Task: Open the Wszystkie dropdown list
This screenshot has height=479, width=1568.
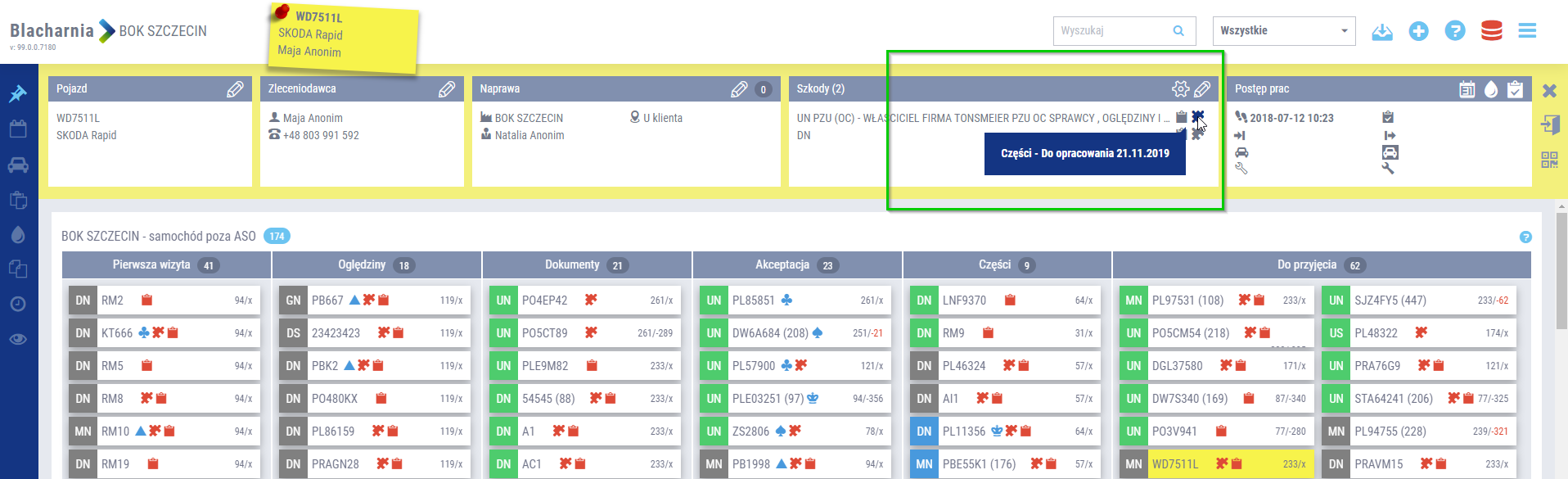Action: pos(1283,31)
